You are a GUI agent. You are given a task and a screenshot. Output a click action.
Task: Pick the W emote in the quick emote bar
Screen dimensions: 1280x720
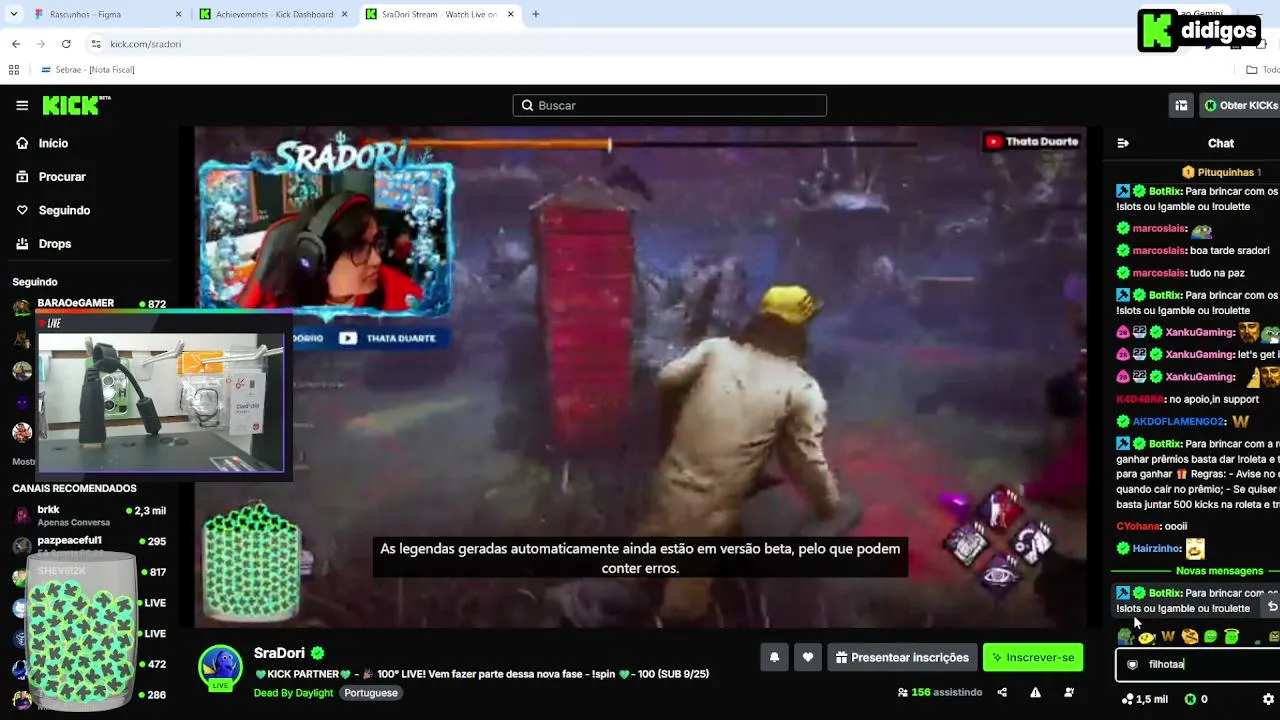pyautogui.click(x=1168, y=636)
